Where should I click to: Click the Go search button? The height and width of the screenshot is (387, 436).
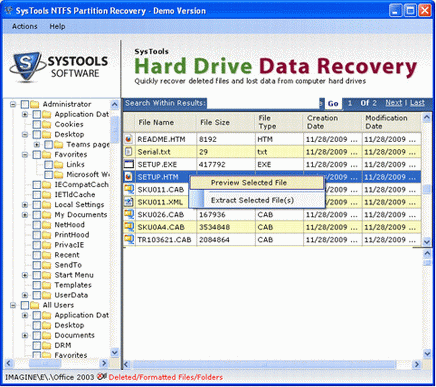pyautogui.click(x=333, y=103)
